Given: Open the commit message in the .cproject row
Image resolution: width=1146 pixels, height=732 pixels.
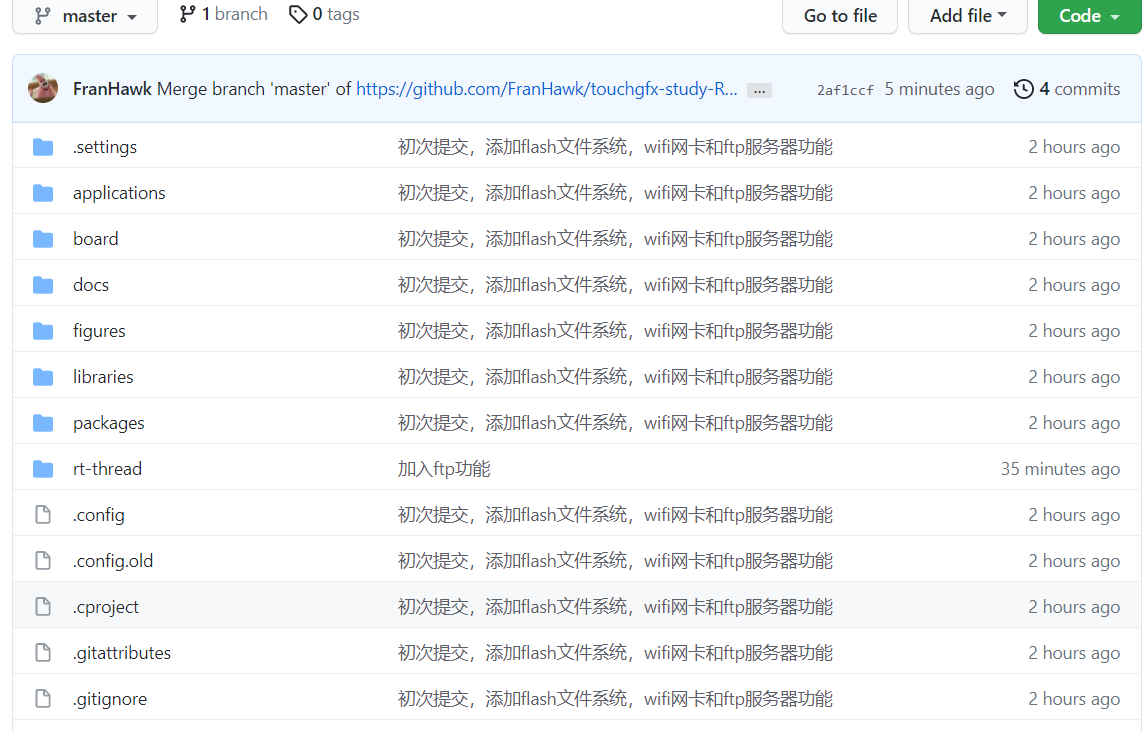Looking at the screenshot, I should coord(615,607).
